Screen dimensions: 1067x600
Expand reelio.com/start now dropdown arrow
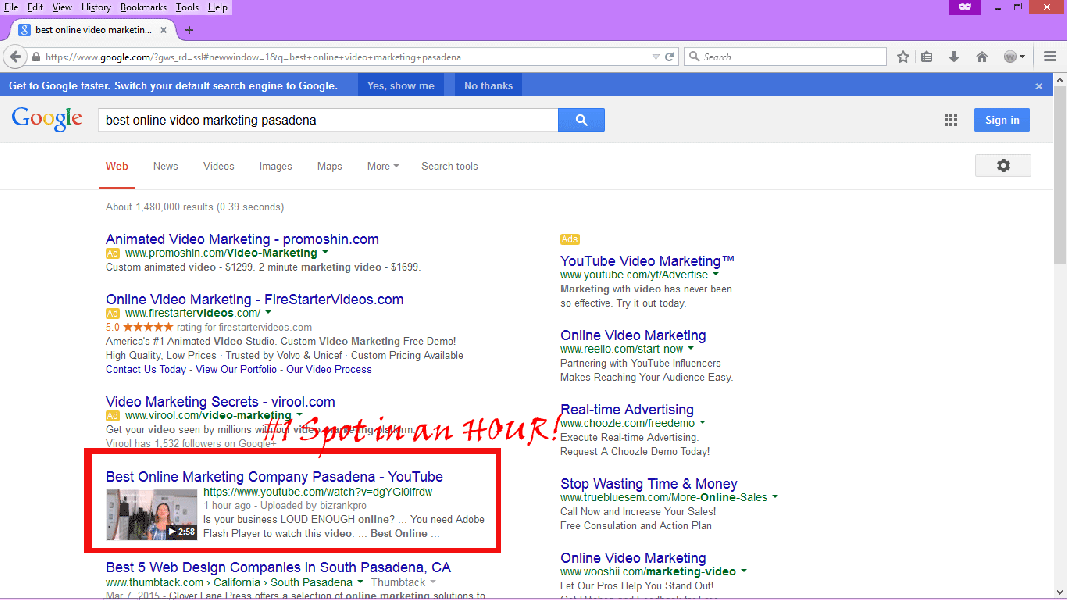tap(691, 349)
